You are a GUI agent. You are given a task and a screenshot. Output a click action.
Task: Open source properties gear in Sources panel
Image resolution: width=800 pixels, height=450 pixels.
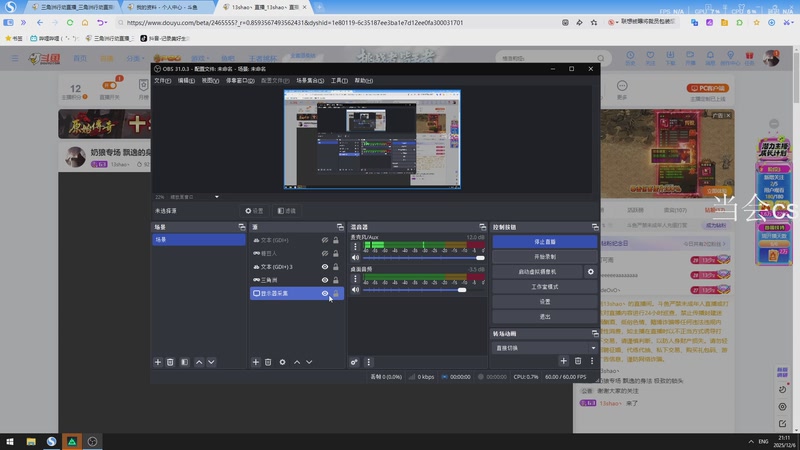point(282,362)
